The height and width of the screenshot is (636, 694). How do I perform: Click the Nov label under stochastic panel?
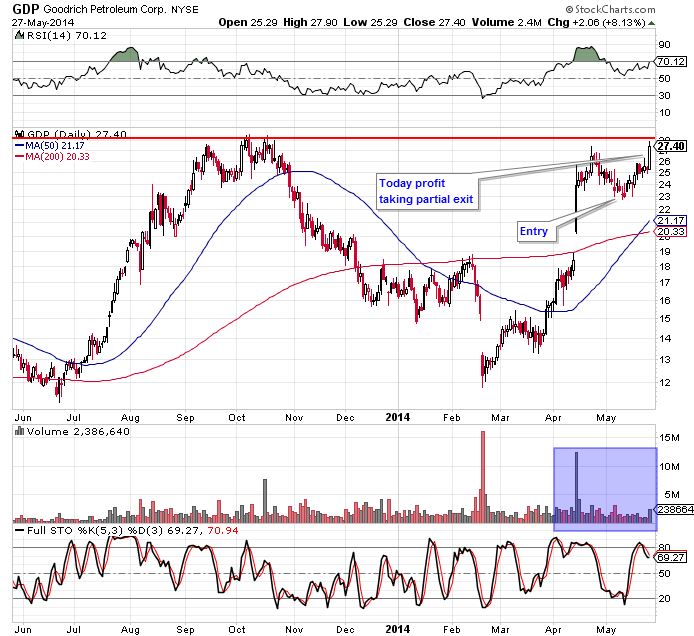click(x=294, y=629)
